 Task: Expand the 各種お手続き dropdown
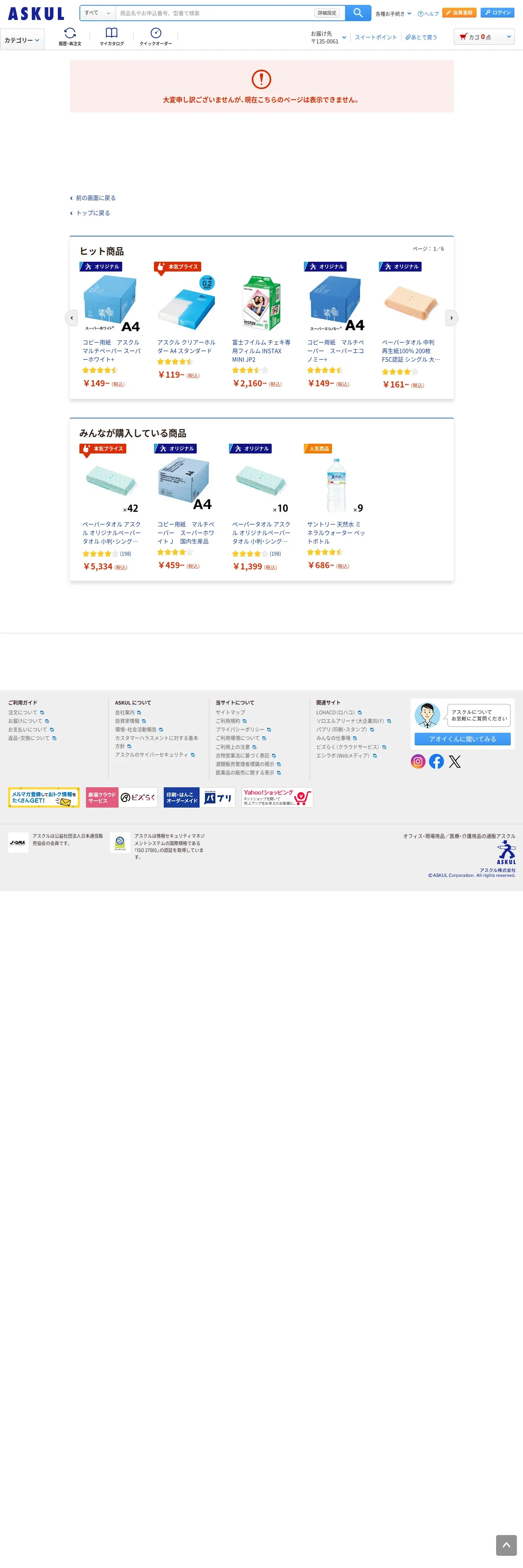tap(393, 13)
